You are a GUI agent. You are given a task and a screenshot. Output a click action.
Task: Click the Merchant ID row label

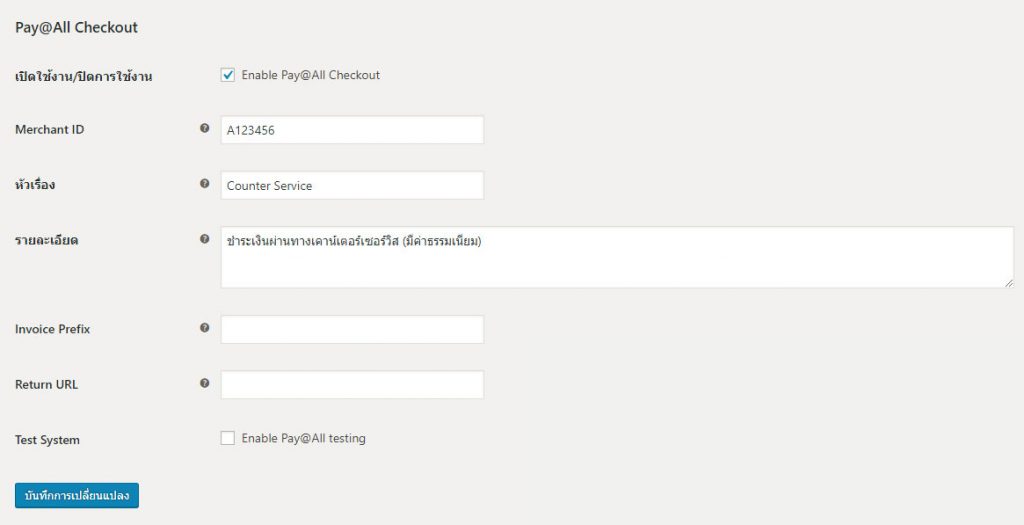point(50,129)
